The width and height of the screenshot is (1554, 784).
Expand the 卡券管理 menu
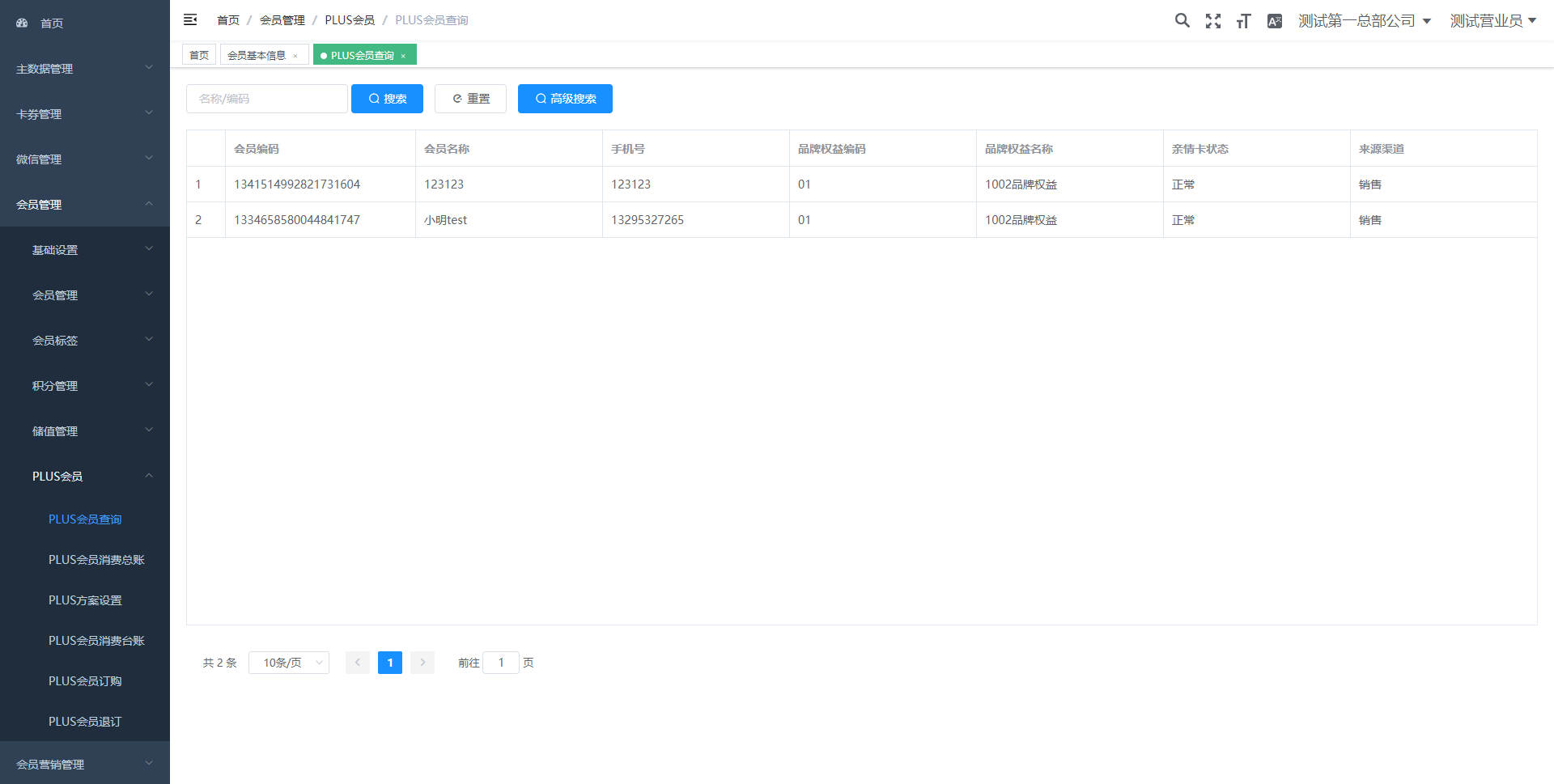tap(85, 114)
